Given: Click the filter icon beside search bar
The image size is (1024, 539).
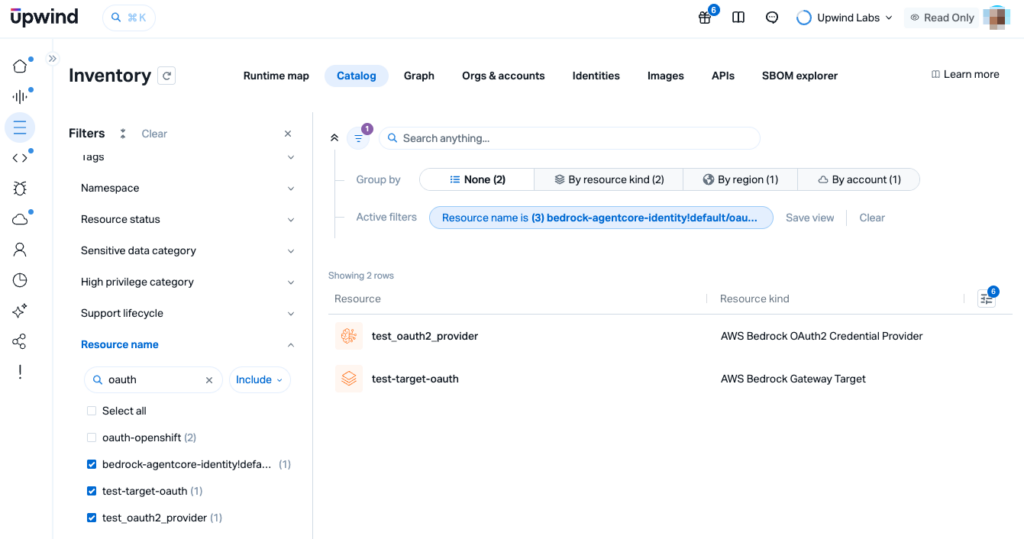Looking at the screenshot, I should [x=358, y=138].
